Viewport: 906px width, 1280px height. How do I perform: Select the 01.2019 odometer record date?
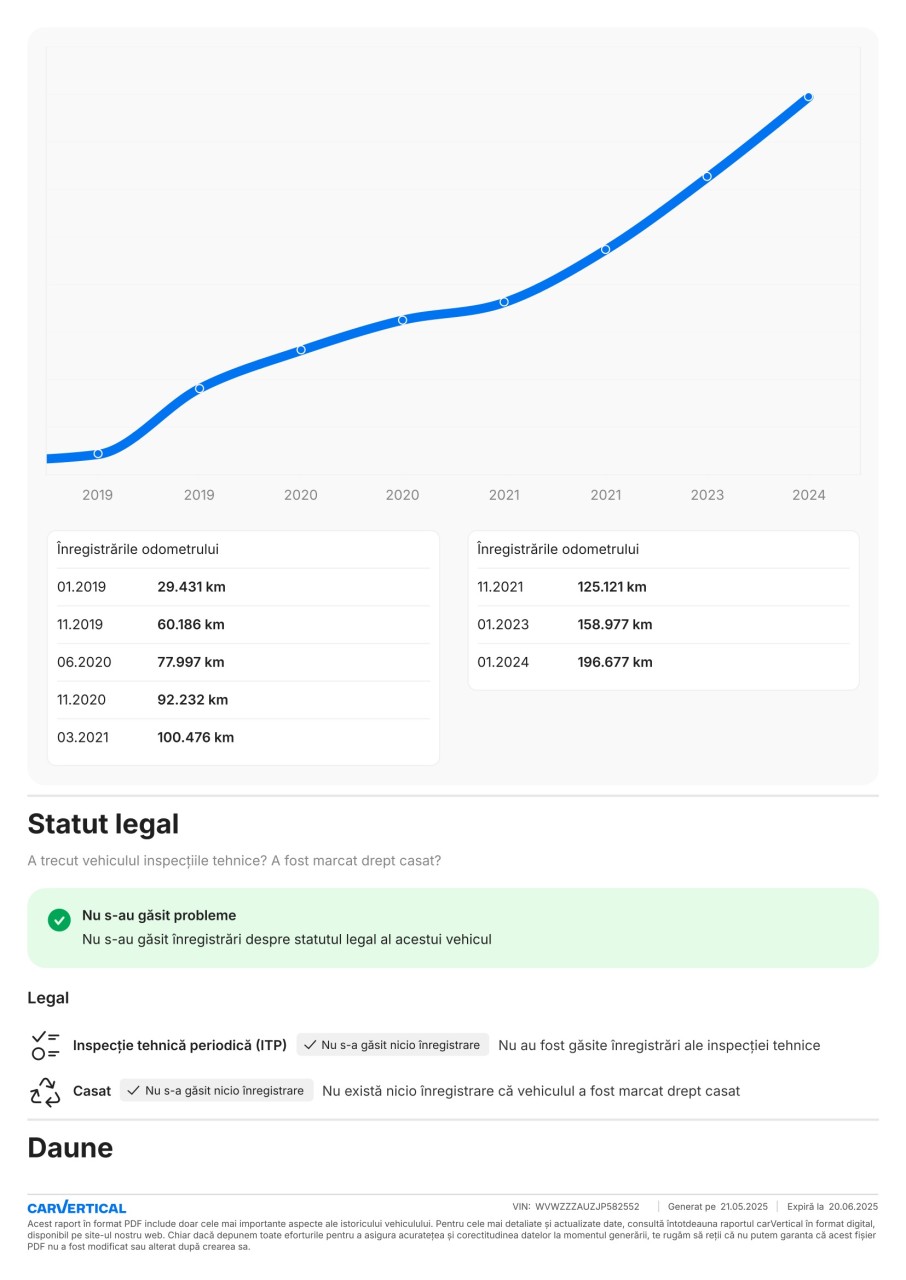point(82,587)
